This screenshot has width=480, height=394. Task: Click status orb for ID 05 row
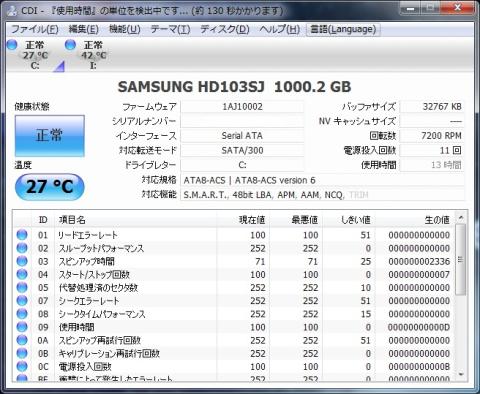pos(22,287)
